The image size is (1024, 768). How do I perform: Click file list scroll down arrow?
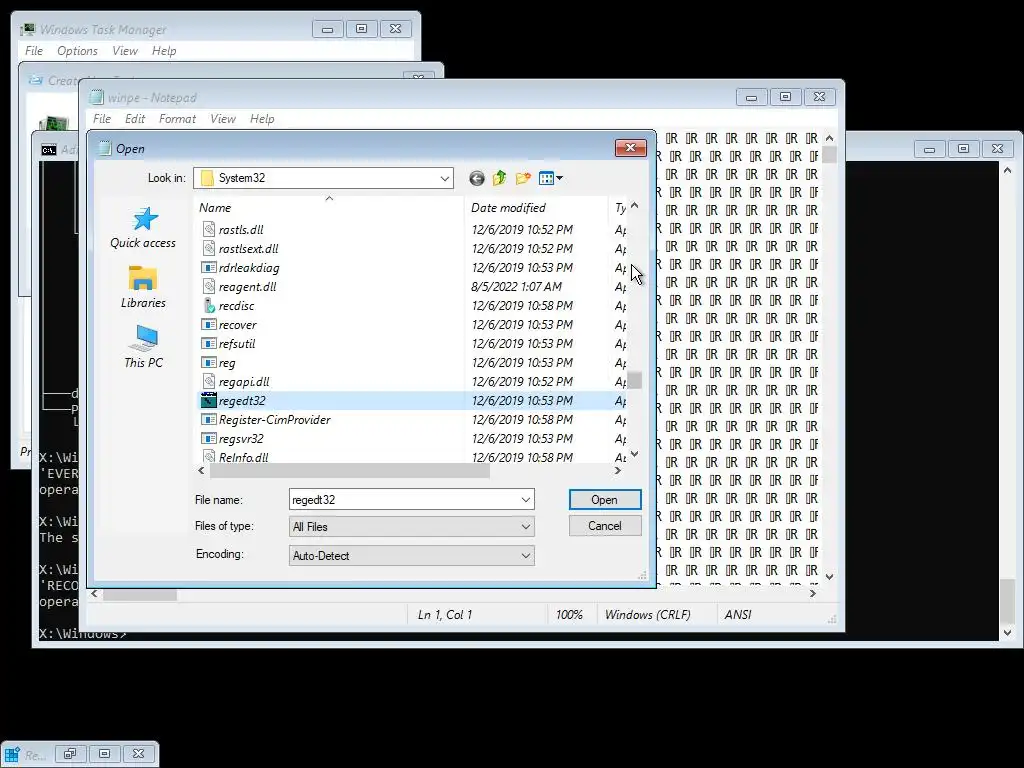[634, 454]
